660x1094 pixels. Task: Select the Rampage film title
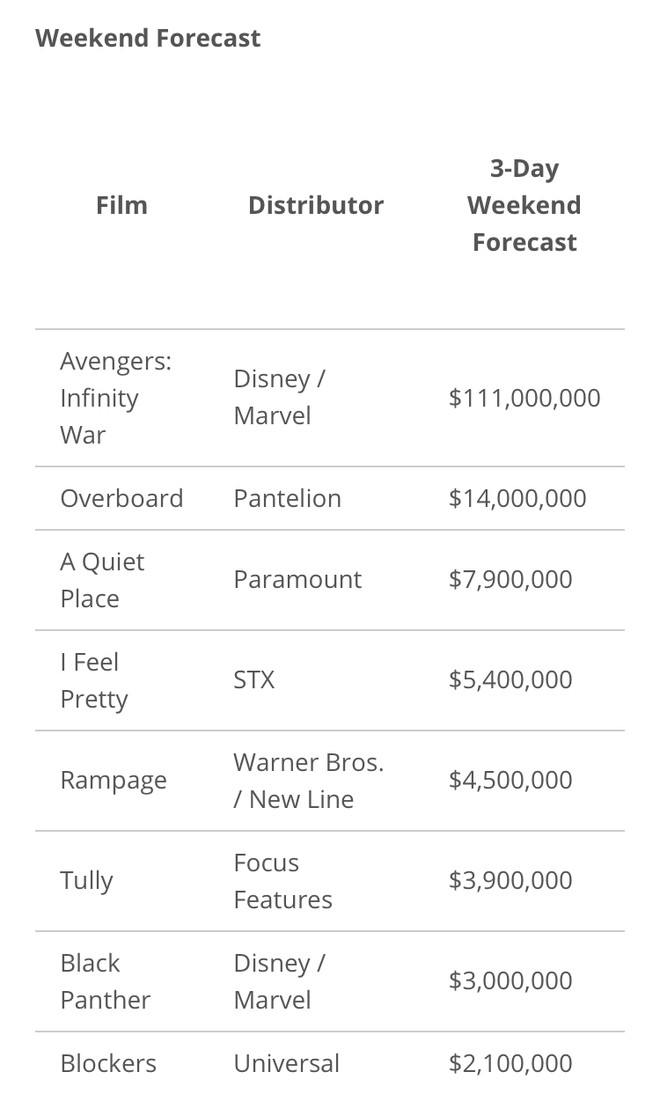click(x=113, y=780)
